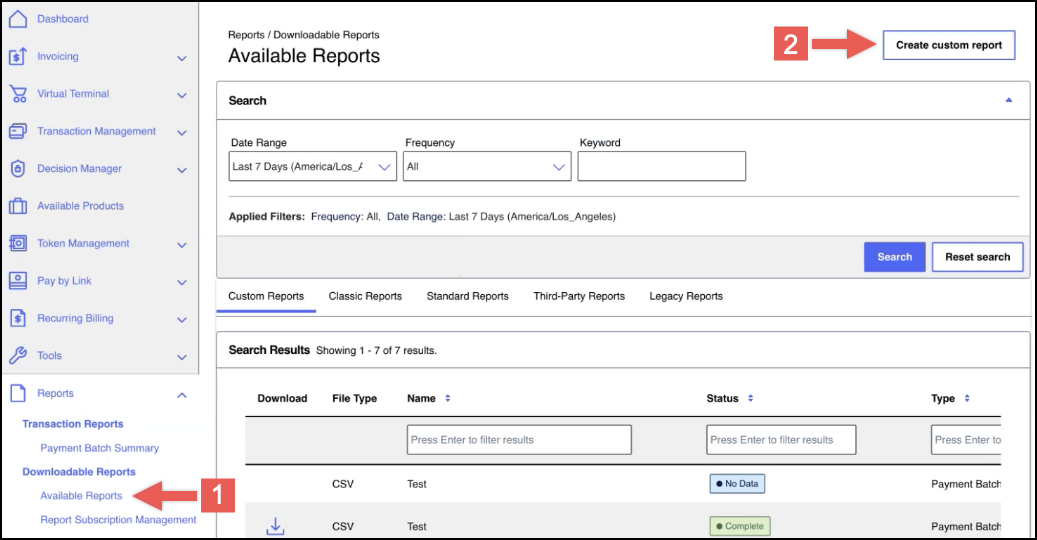Open the Frequency dropdown

coord(487,167)
